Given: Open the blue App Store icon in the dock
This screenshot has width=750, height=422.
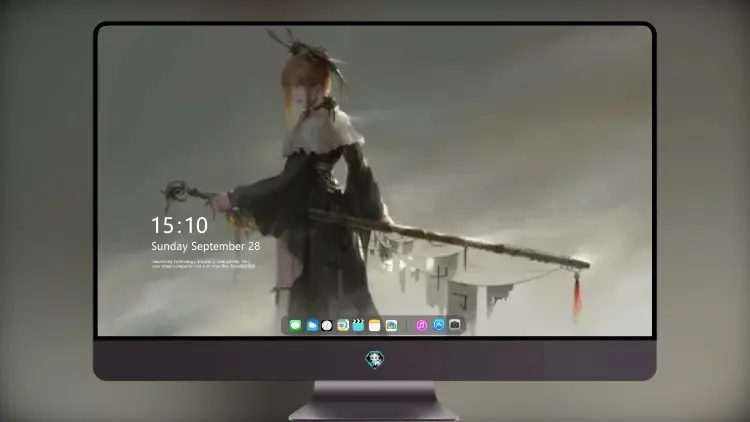Looking at the screenshot, I should (439, 325).
